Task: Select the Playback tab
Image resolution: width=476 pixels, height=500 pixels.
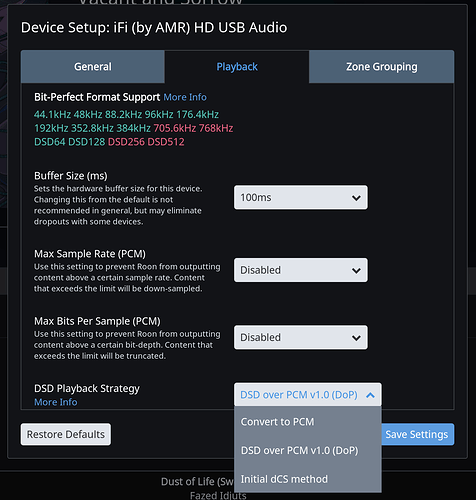Action: pos(237,67)
